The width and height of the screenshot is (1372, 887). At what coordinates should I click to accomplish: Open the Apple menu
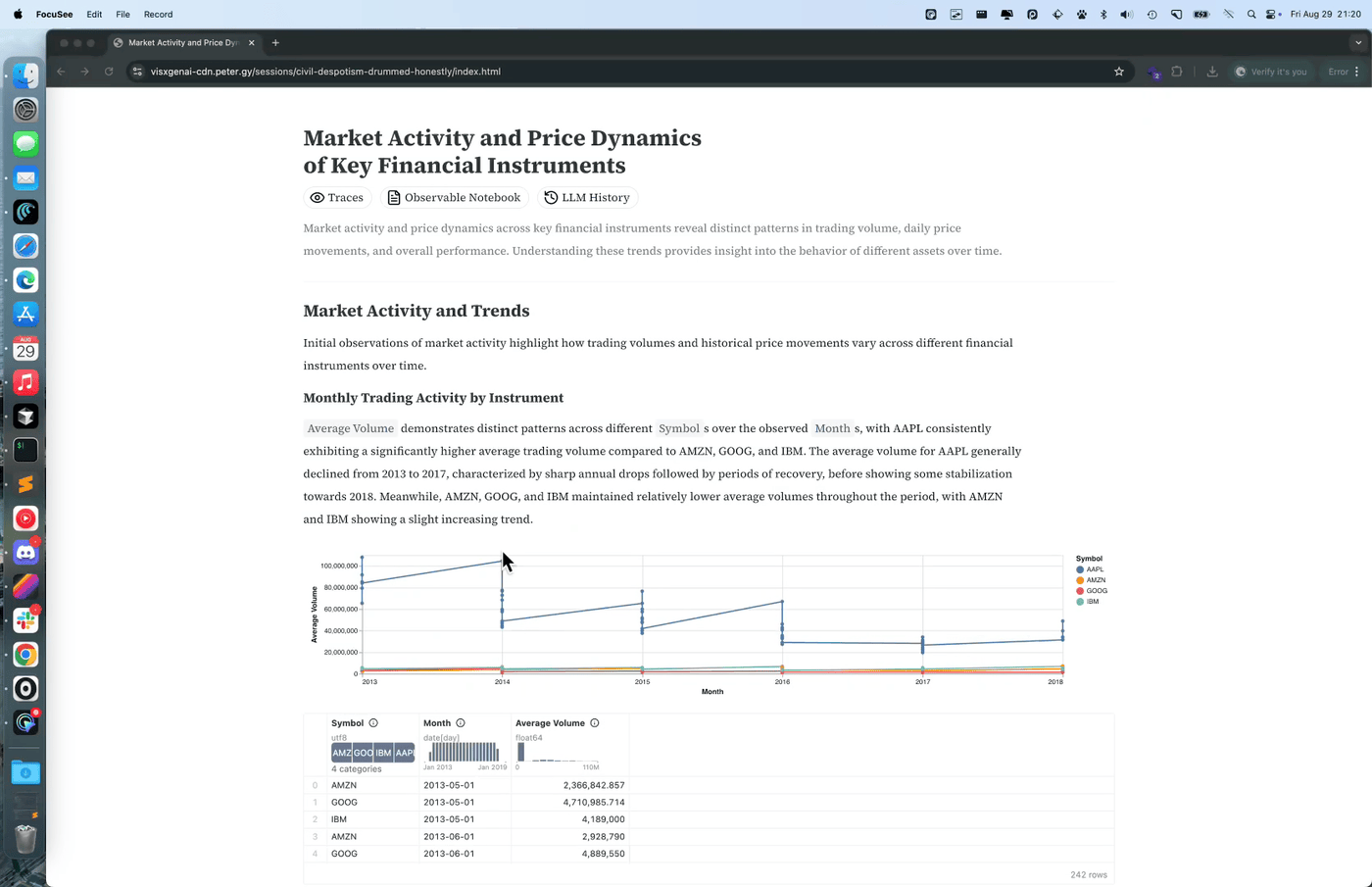18,15
